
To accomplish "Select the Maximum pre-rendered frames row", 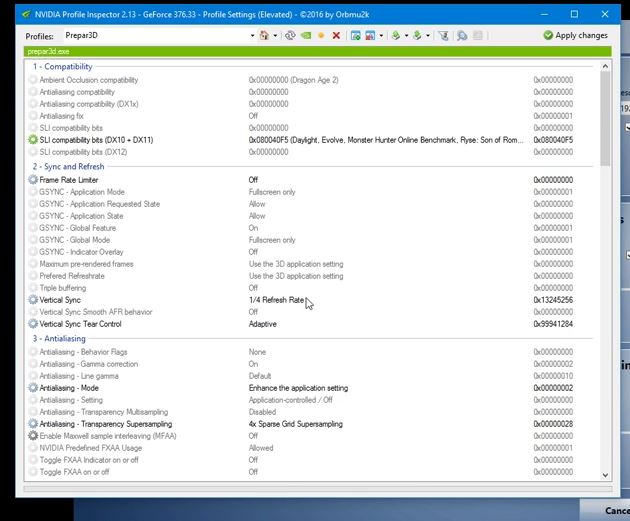I will click(x=309, y=264).
